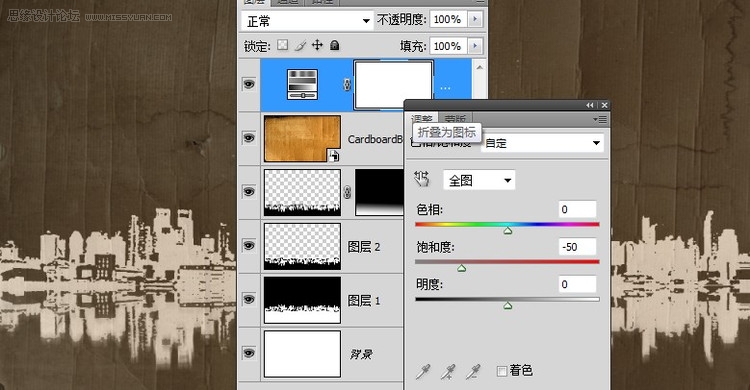Open the 全图 channel range dropdown
This screenshot has width=750, height=390.
pos(479,180)
